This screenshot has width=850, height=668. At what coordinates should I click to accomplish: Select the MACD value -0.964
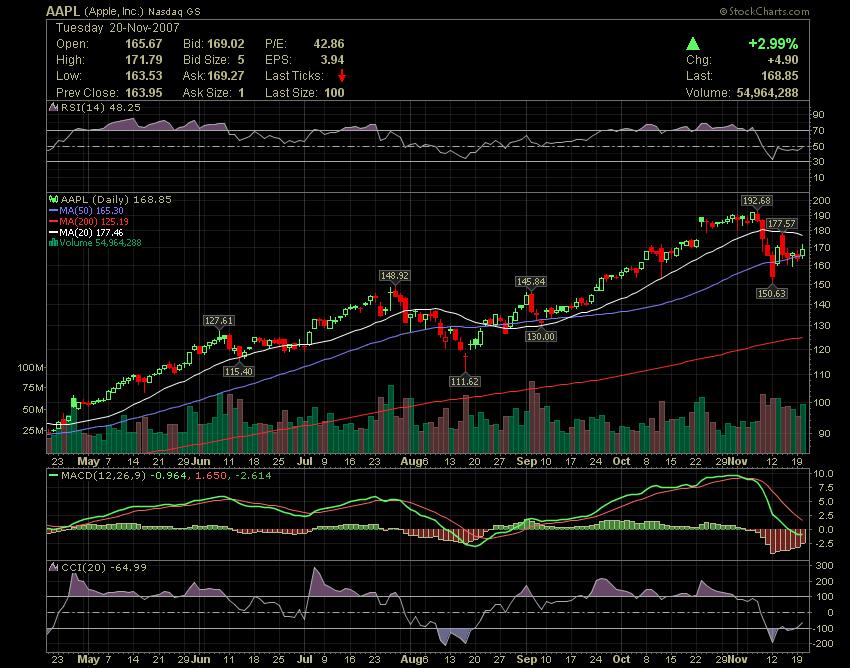[x=168, y=476]
